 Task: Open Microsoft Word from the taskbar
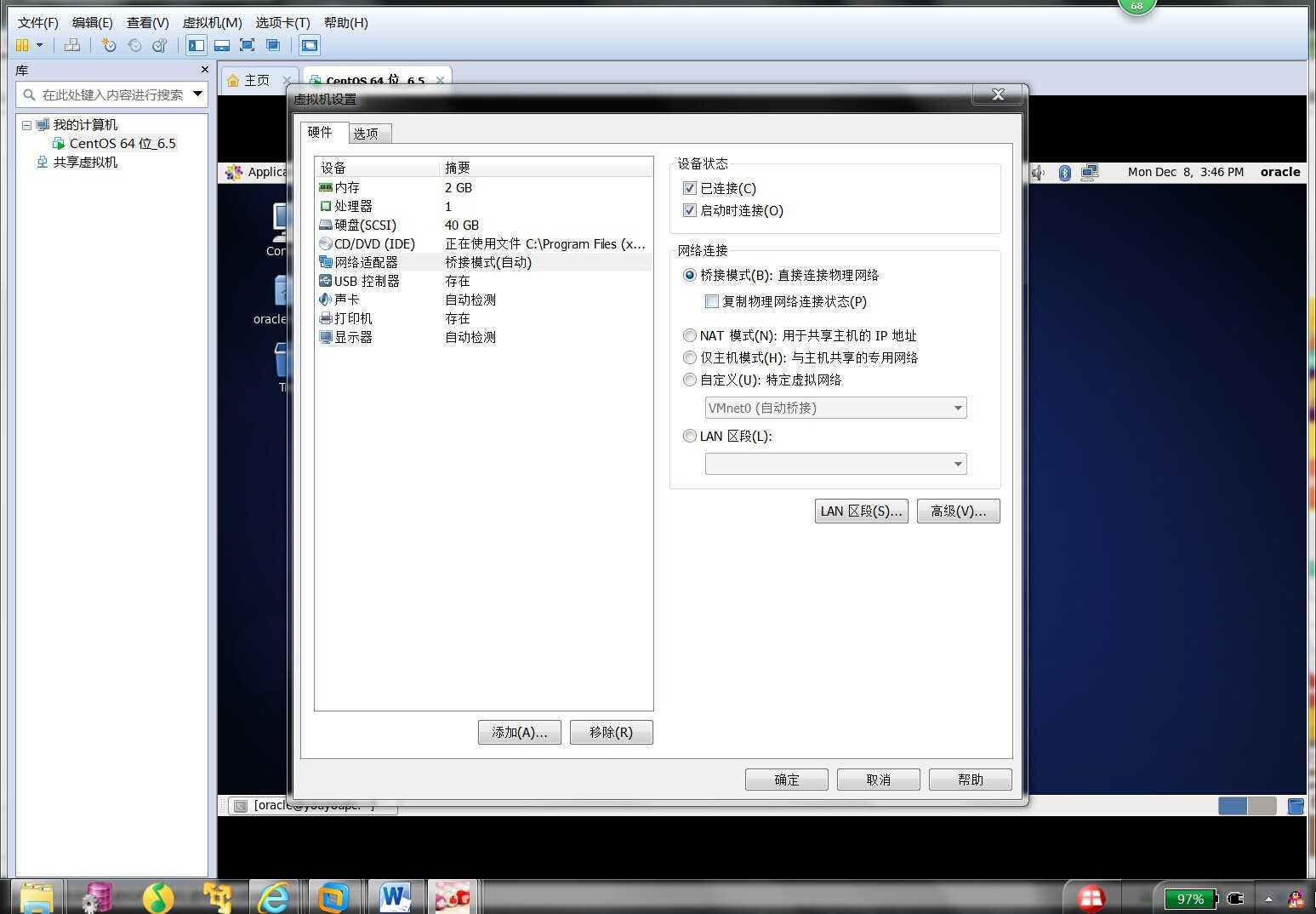click(x=396, y=898)
